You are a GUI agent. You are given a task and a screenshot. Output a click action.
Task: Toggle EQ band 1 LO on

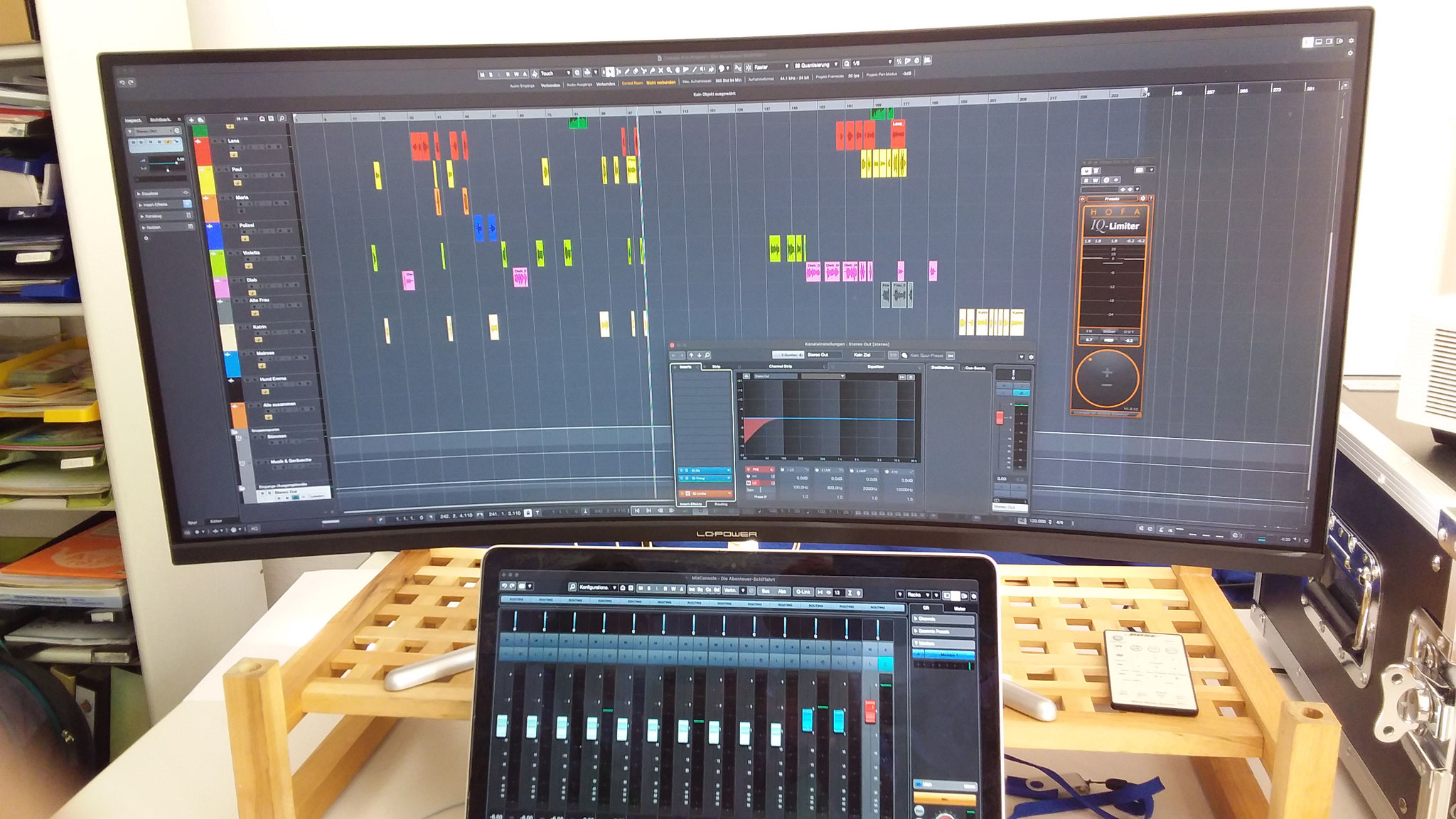pyautogui.click(x=782, y=470)
